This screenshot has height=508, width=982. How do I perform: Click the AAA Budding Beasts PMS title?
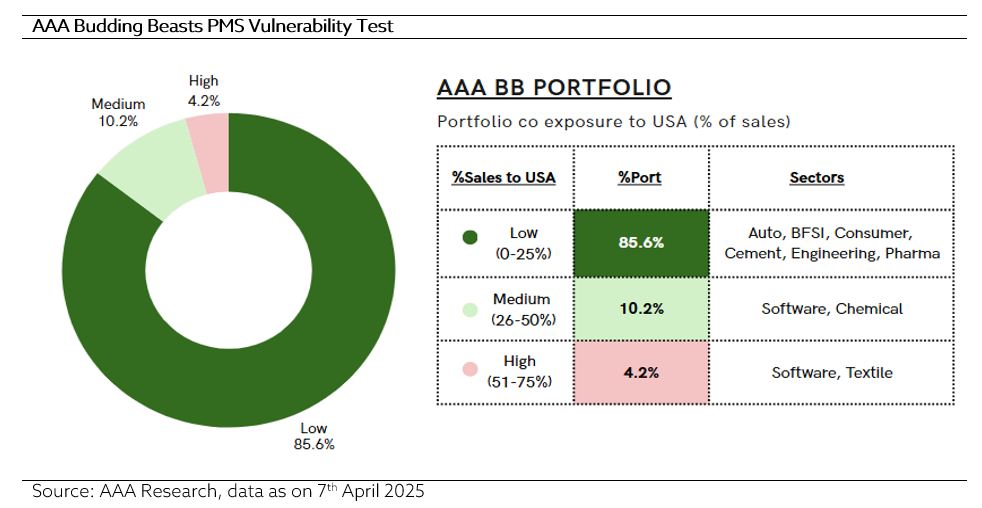click(213, 26)
